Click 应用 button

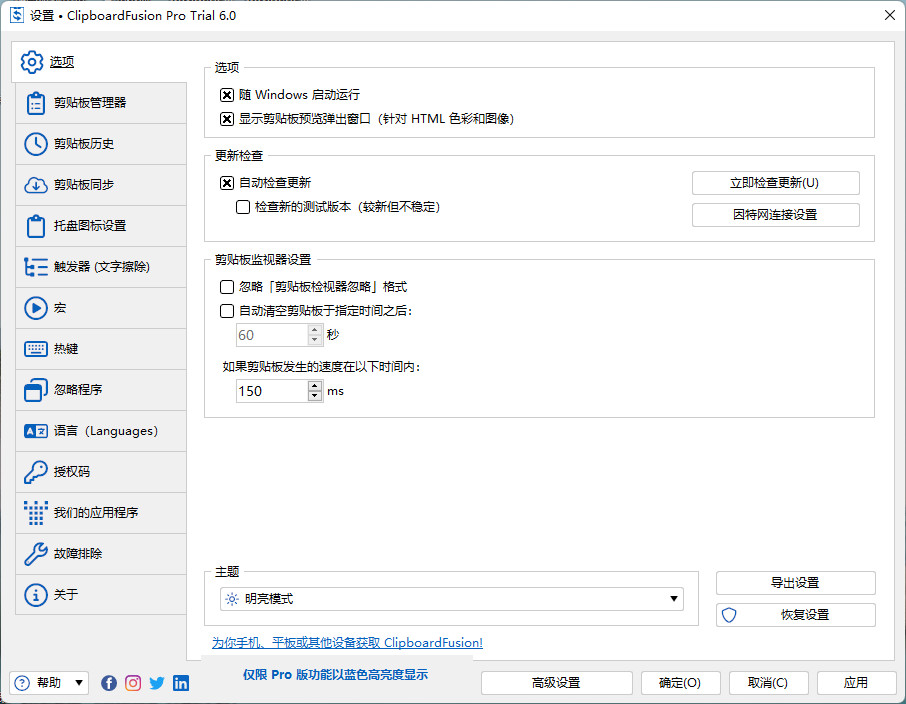[856, 683]
